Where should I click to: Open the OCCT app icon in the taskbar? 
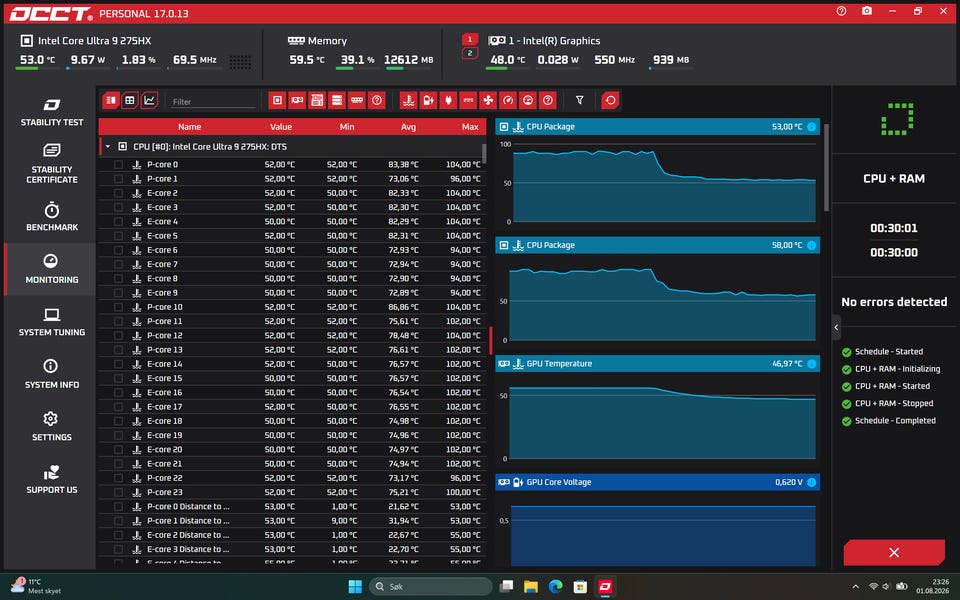tap(605, 587)
